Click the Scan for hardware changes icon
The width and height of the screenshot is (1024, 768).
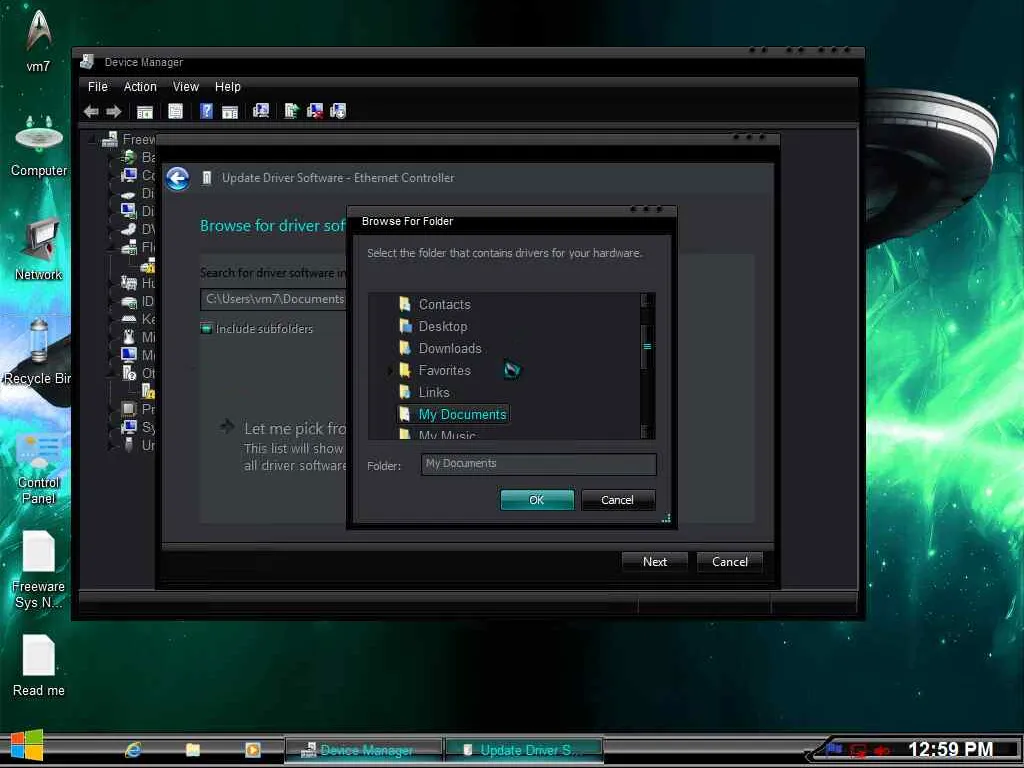point(261,111)
